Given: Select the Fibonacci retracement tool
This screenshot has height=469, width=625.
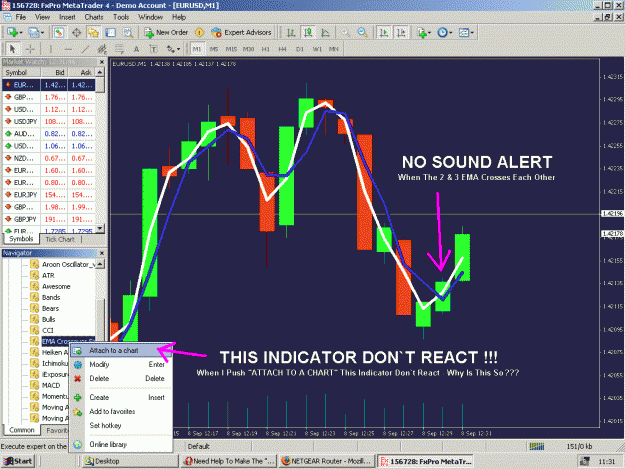Looking at the screenshot, I should [119, 49].
